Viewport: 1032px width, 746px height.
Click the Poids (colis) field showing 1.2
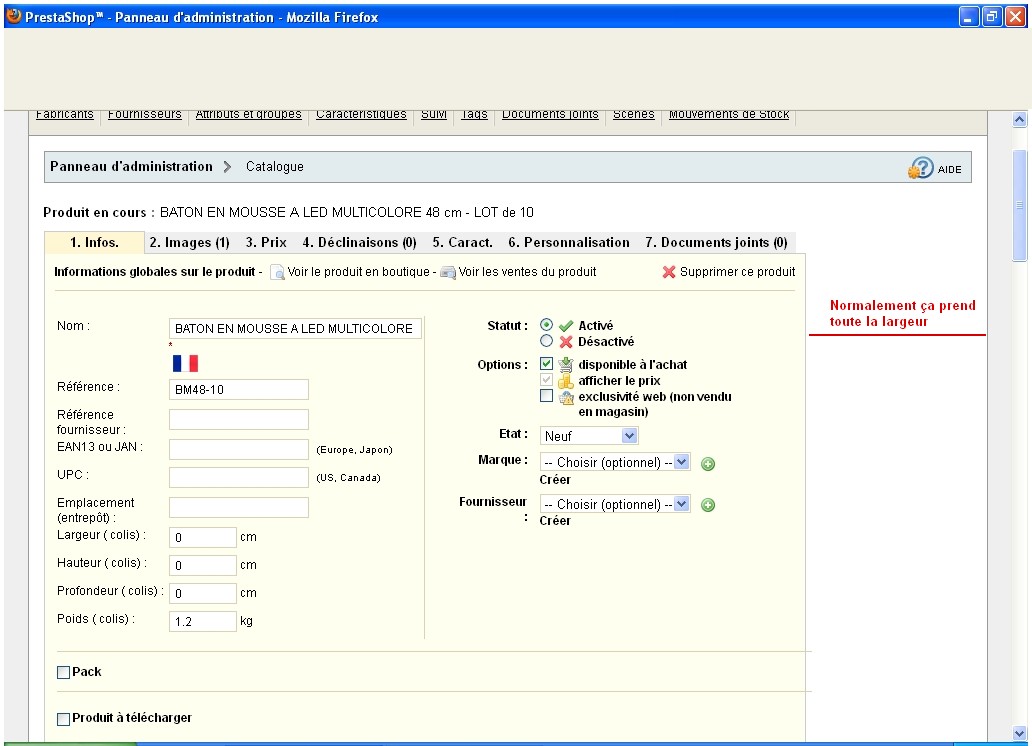click(202, 622)
